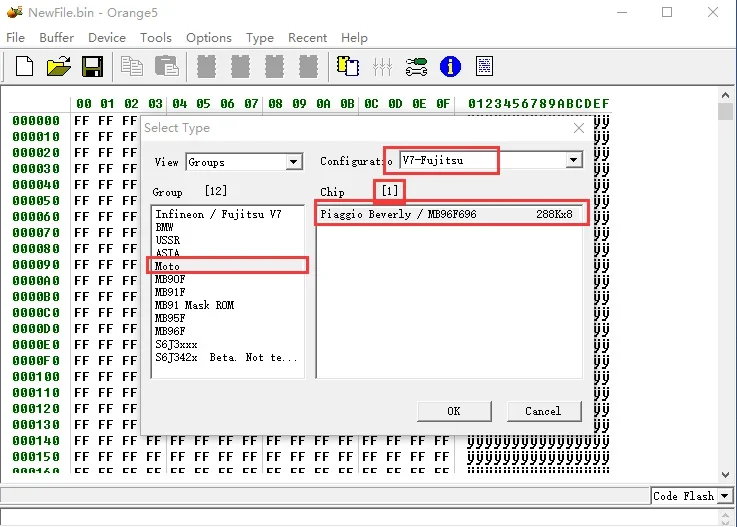
Task: Select the S6J342x Beta group
Action: [227, 357]
